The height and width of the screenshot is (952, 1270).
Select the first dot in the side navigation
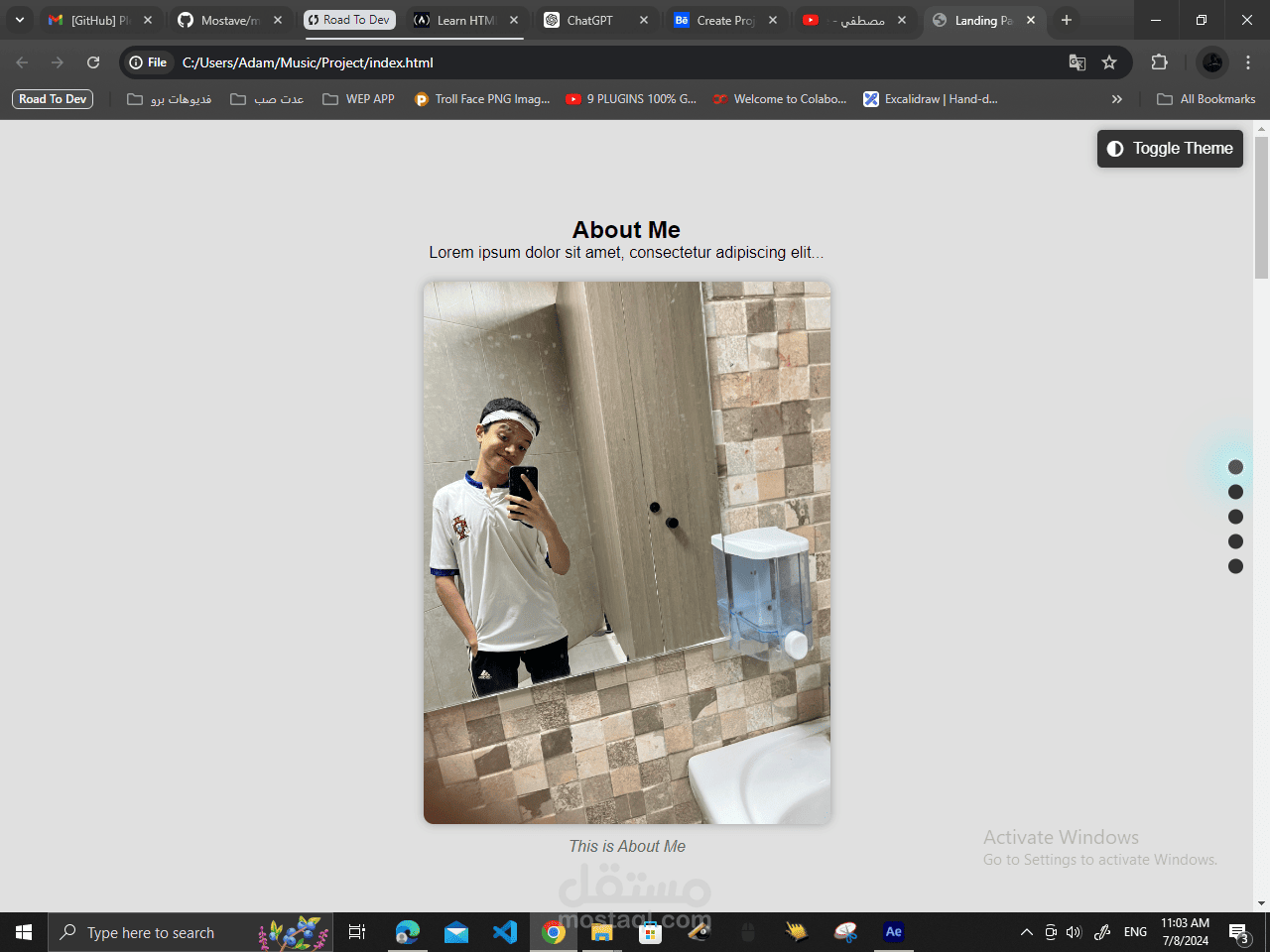1235,467
